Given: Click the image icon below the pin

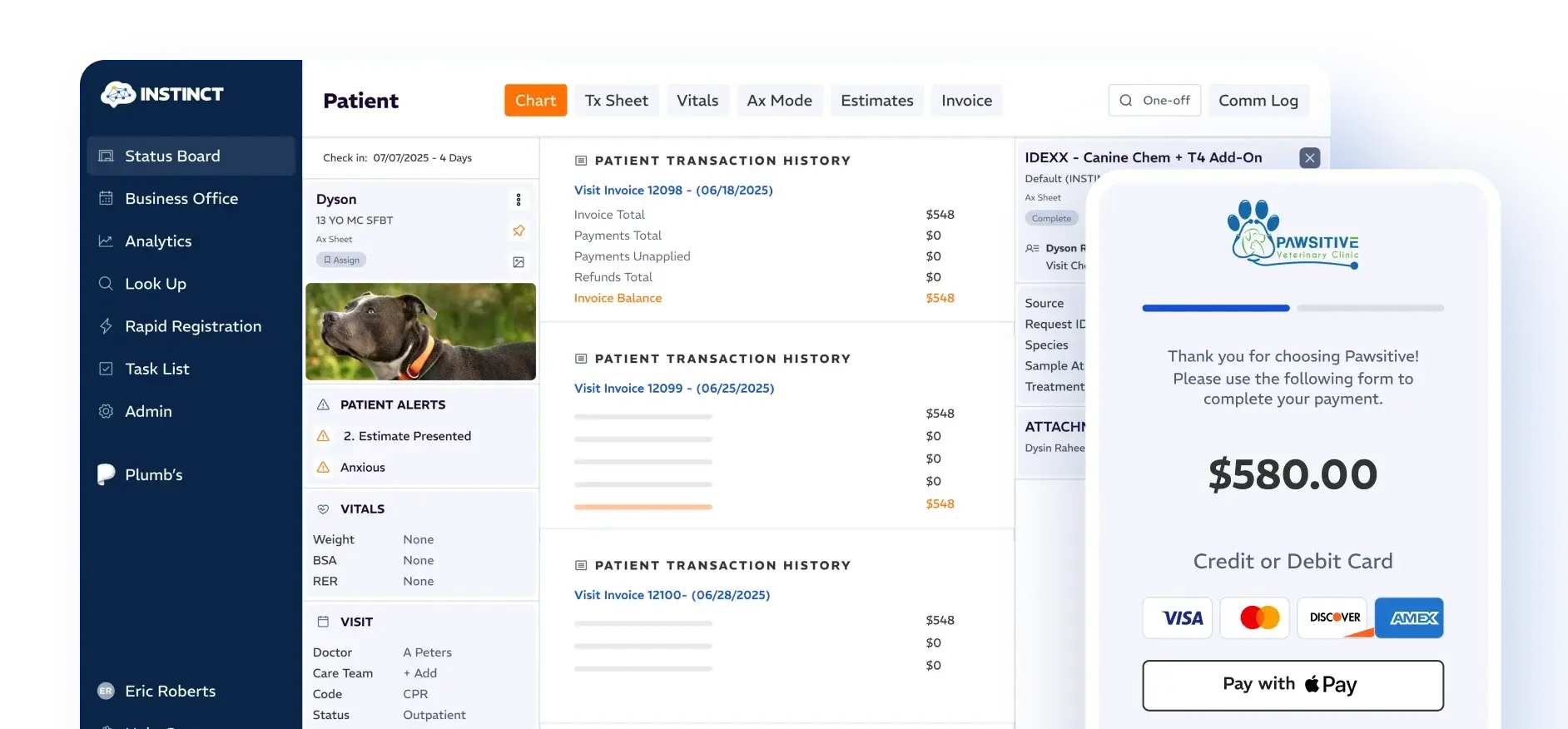Looking at the screenshot, I should 519,262.
